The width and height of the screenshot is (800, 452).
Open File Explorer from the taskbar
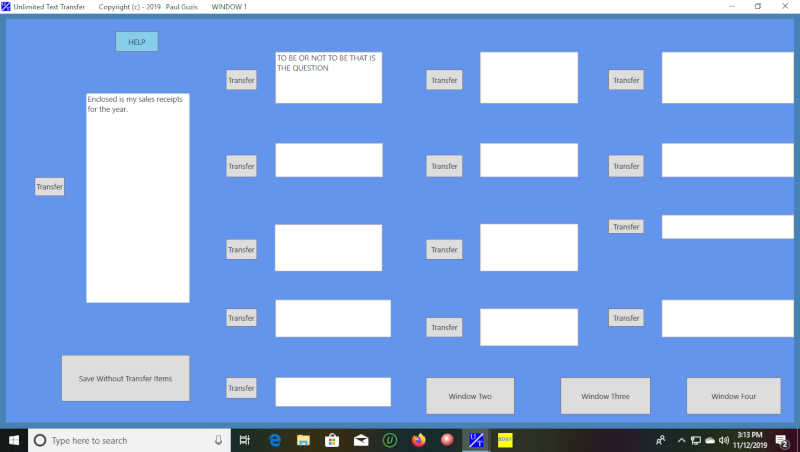[x=303, y=440]
